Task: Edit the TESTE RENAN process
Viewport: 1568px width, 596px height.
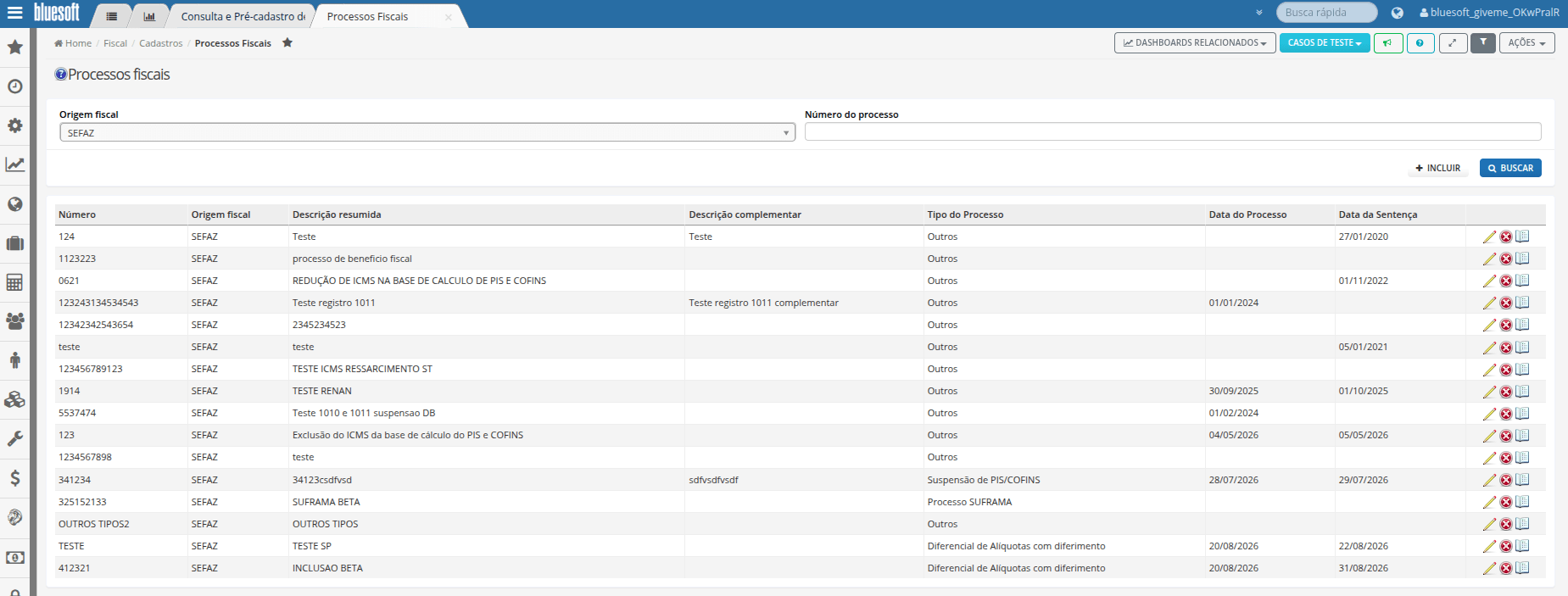Action: (1489, 392)
